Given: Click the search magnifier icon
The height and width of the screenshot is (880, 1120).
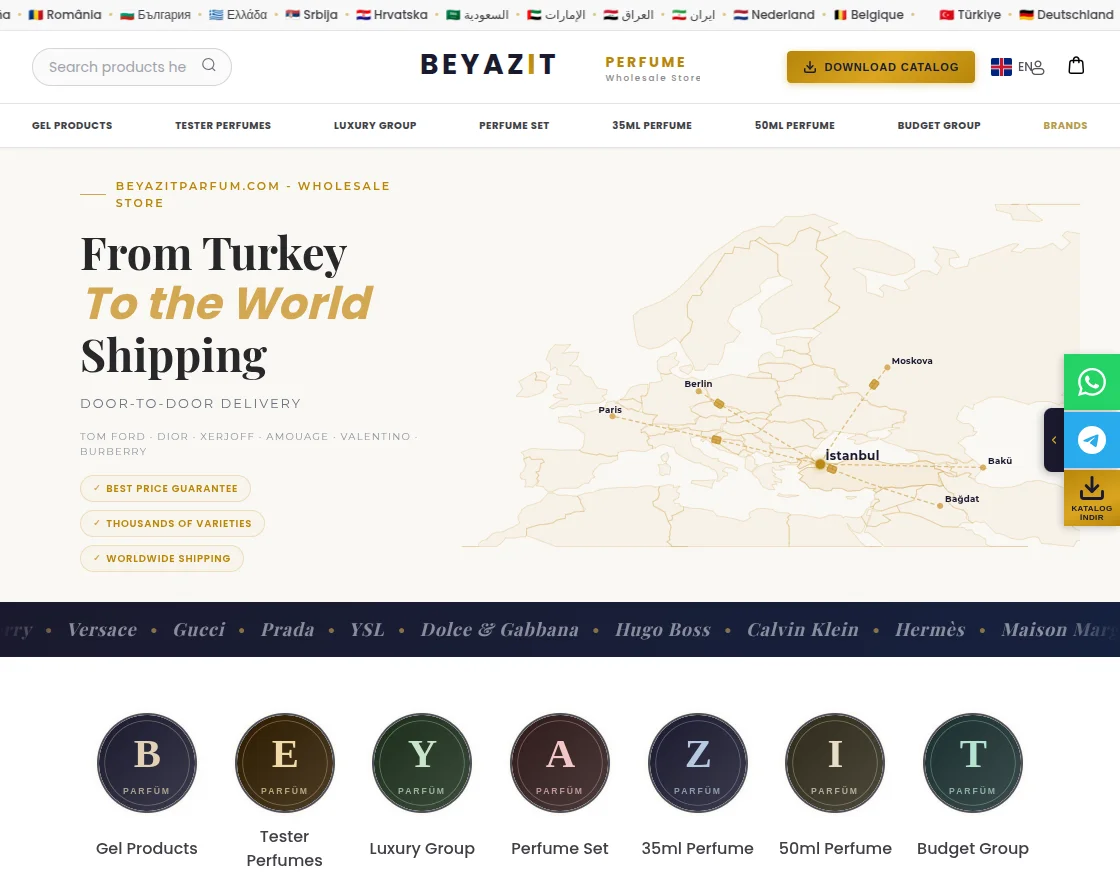Looking at the screenshot, I should [x=209, y=64].
